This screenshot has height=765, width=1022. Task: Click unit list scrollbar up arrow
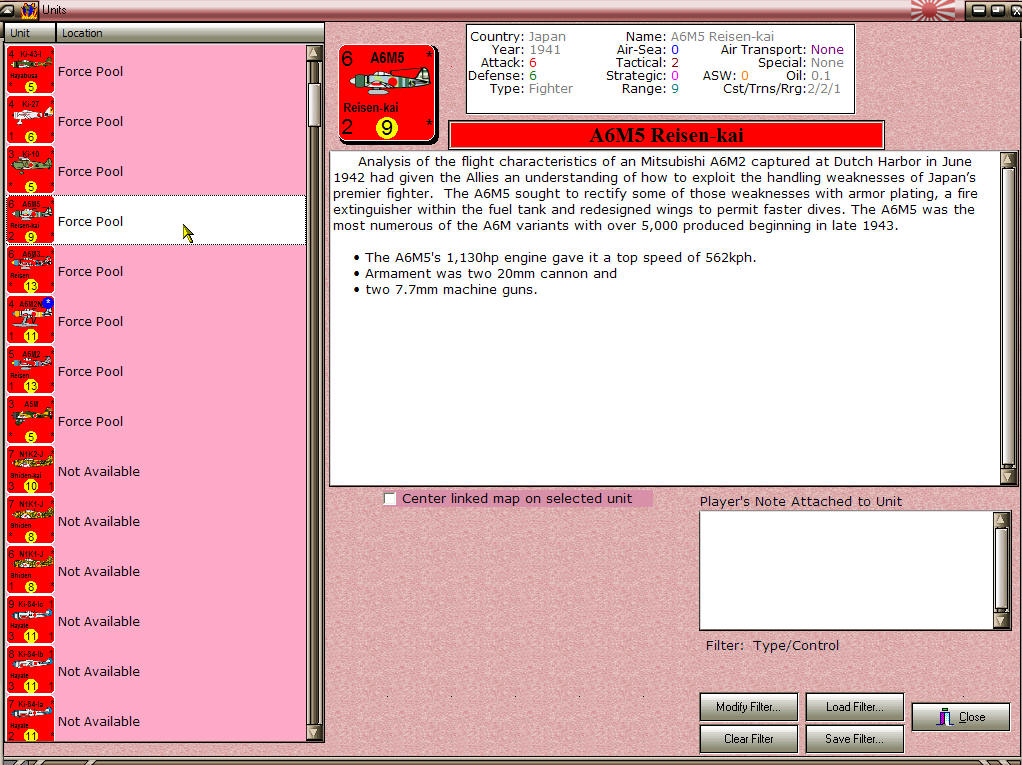(314, 53)
